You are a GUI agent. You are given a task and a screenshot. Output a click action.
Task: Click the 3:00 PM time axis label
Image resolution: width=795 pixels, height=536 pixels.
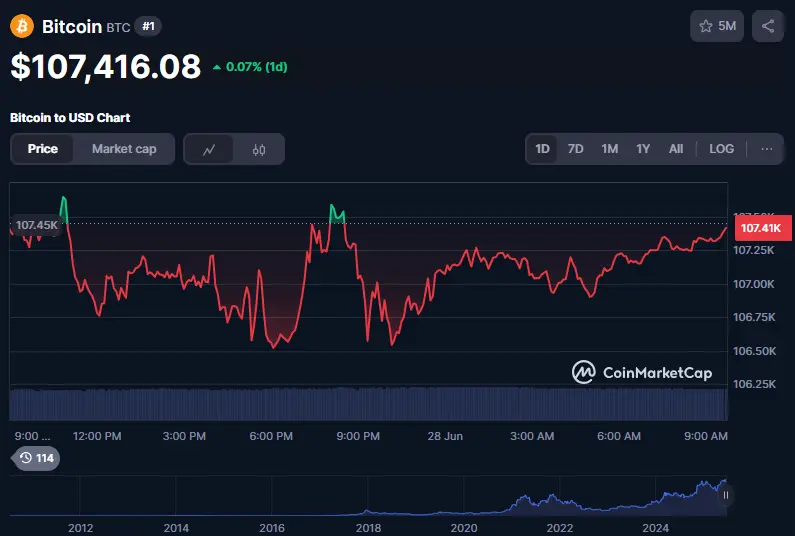coord(184,436)
